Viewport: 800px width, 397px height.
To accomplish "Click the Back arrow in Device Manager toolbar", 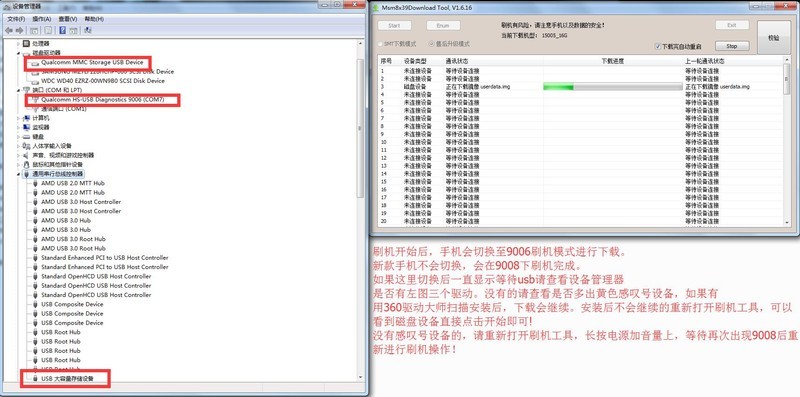I will (x=8, y=31).
